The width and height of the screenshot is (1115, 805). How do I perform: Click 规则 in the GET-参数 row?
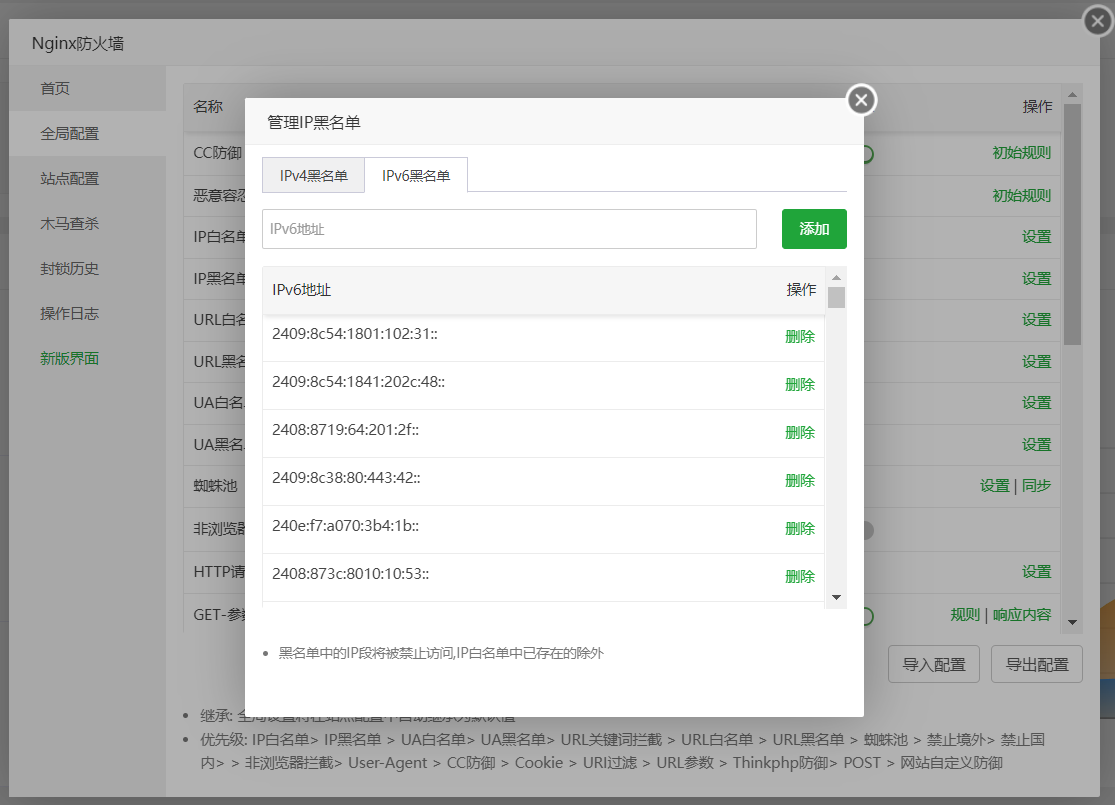pos(965,615)
